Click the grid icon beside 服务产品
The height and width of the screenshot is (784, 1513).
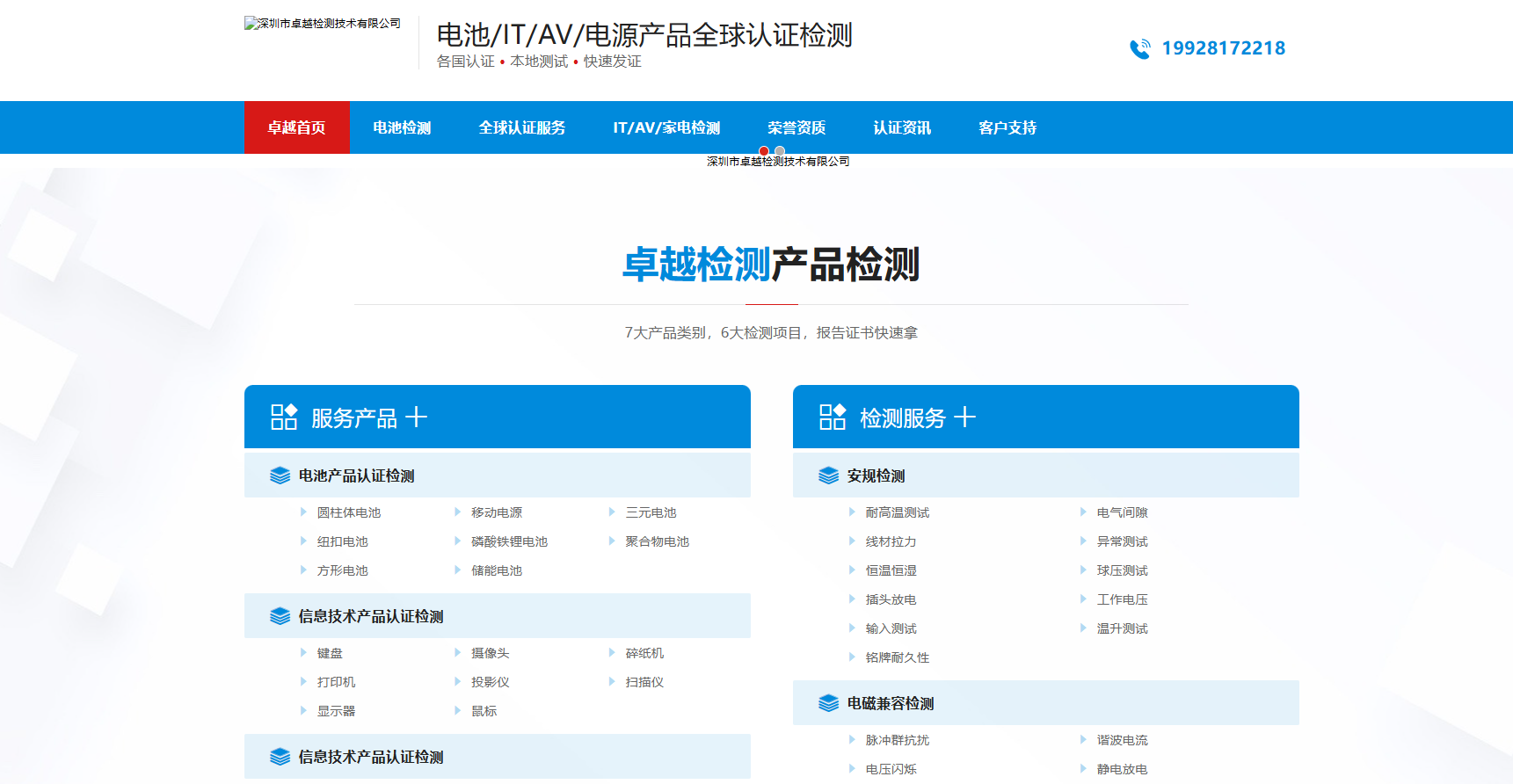pyautogui.click(x=283, y=417)
